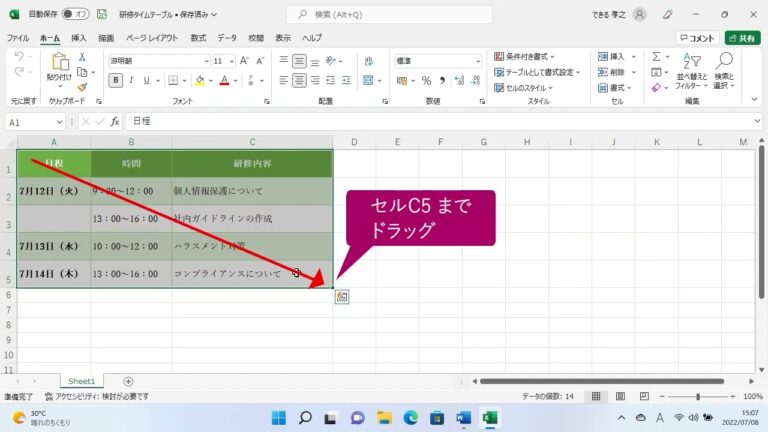The image size is (768, 432).
Task: Switch to Page Layout view icon
Action: pos(620,396)
